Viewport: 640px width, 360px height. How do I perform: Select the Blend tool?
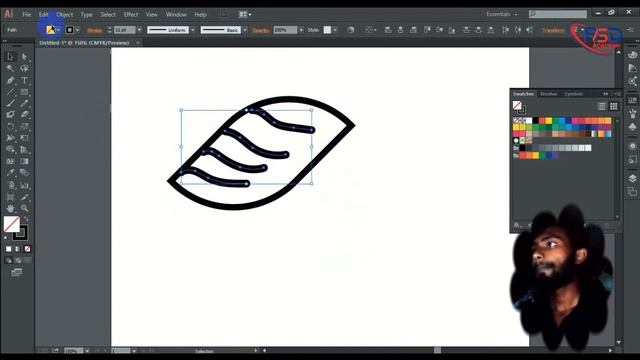pos(24,173)
